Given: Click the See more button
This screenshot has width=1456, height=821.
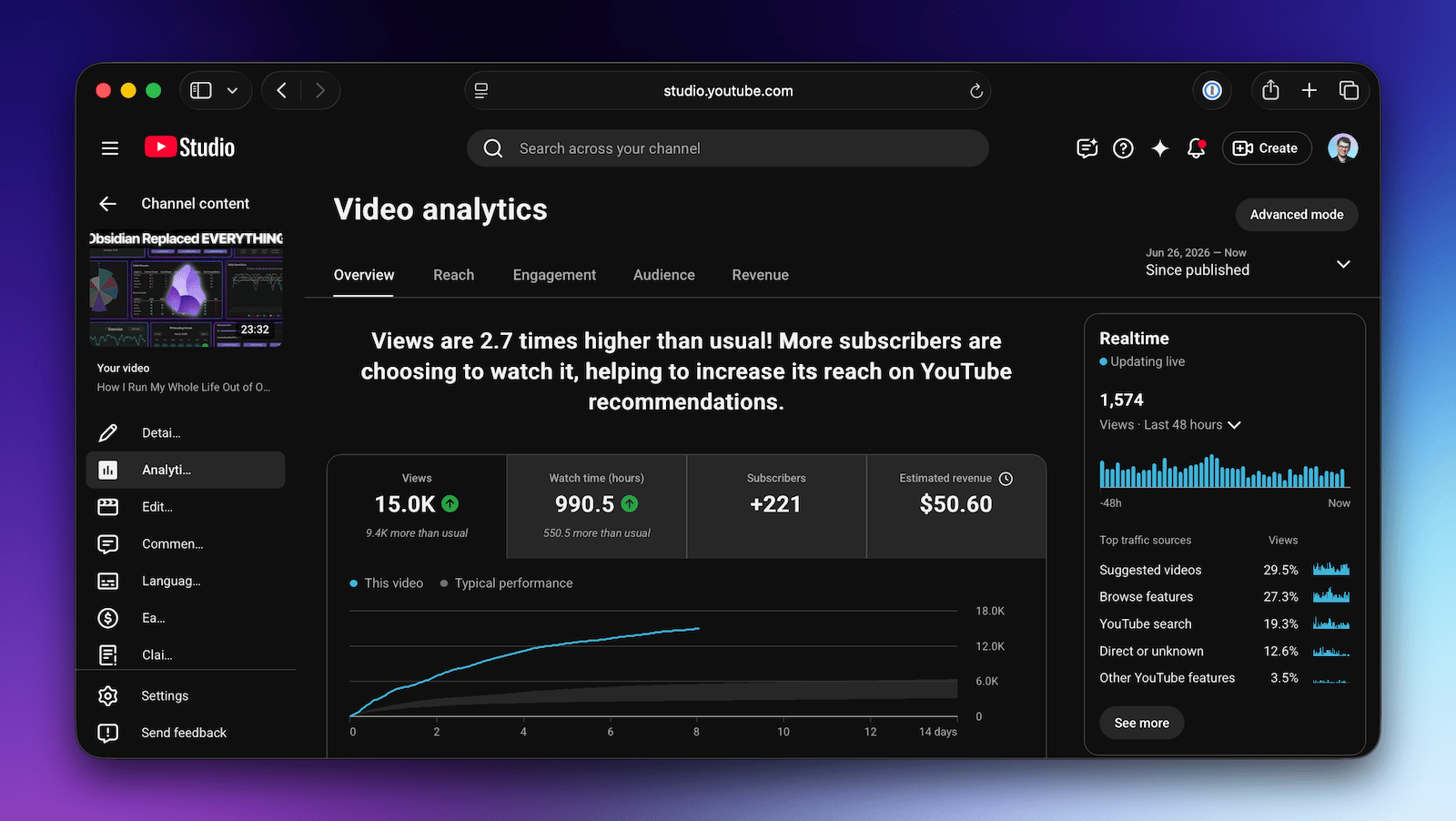Looking at the screenshot, I should coord(1142,723).
